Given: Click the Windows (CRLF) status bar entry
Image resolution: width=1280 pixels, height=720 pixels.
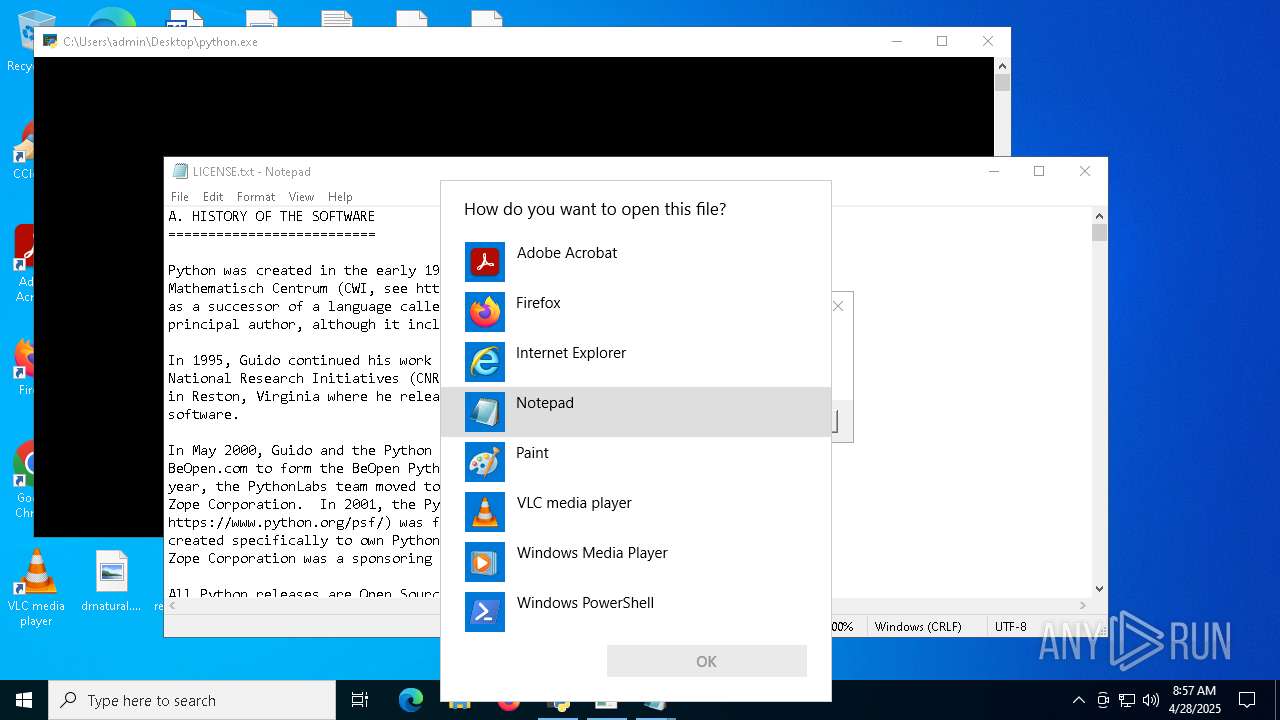Looking at the screenshot, I should tap(918, 626).
